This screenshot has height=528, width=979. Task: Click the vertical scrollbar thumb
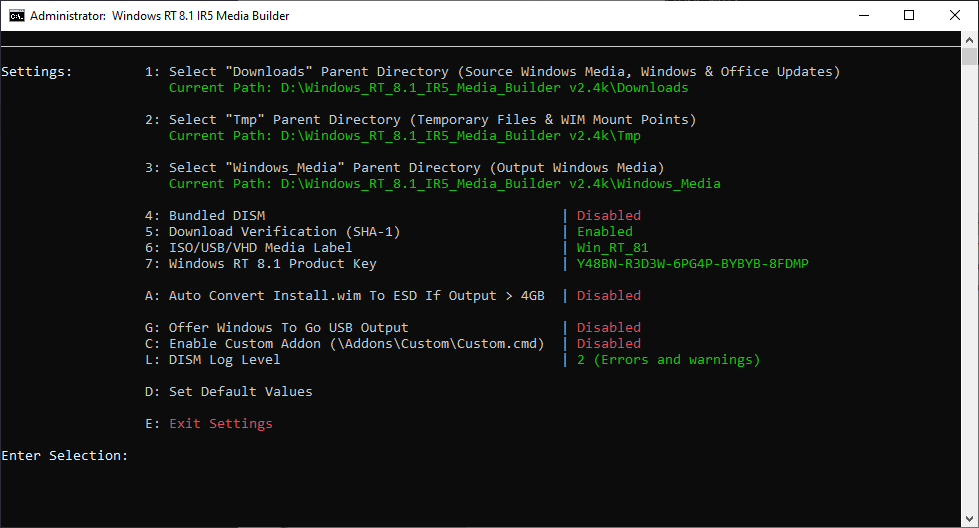(x=969, y=56)
